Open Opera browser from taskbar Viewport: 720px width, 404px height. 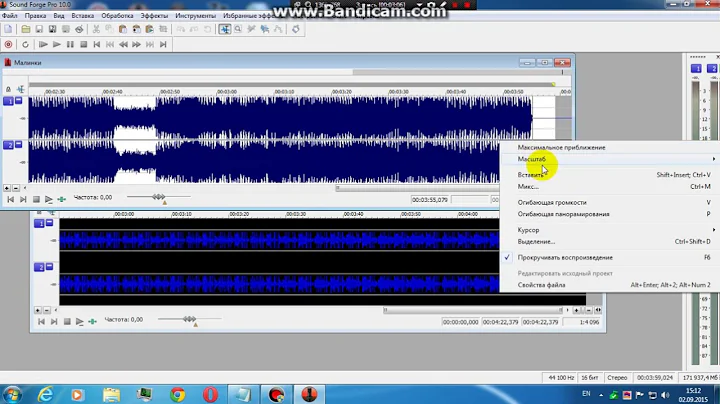tap(210, 394)
